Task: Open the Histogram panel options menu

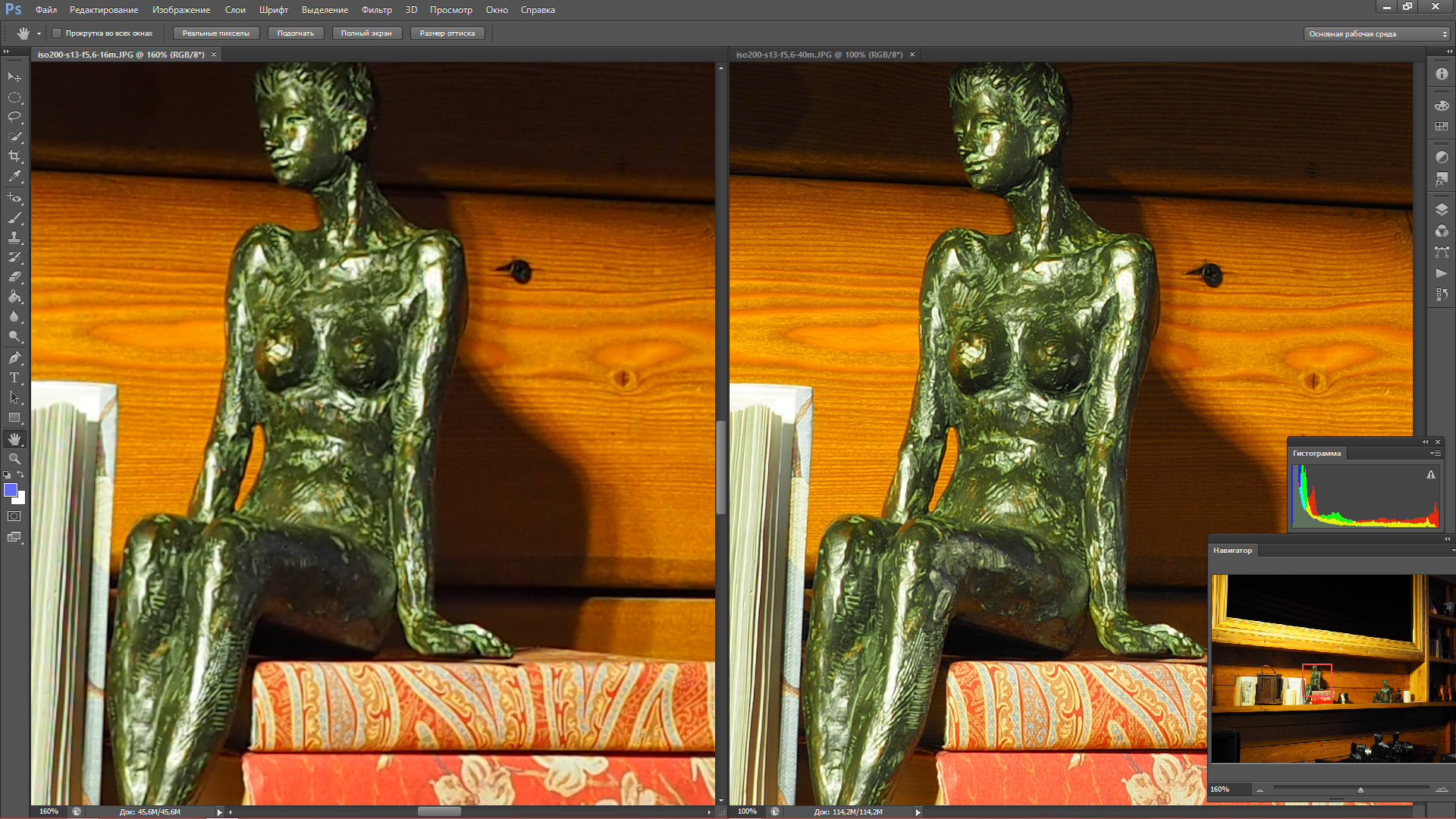Action: click(x=1435, y=453)
